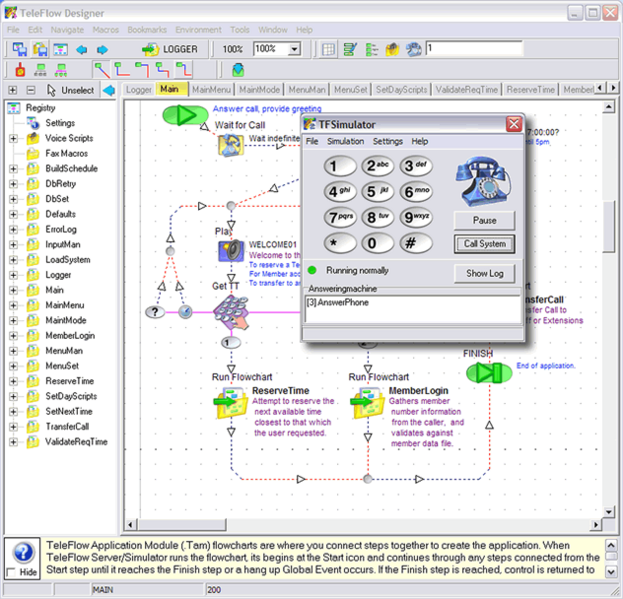Click the question mark oval node
Viewport: 623px width, 599px height.
(155, 312)
